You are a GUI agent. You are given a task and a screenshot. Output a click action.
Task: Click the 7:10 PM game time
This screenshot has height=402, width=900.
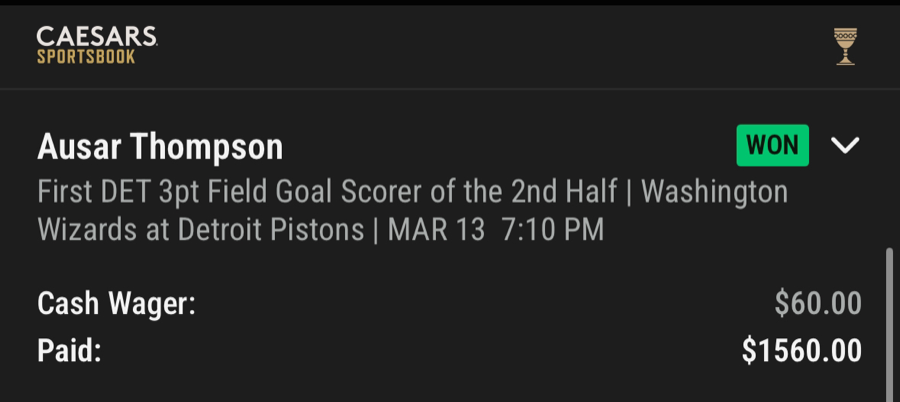tap(553, 230)
